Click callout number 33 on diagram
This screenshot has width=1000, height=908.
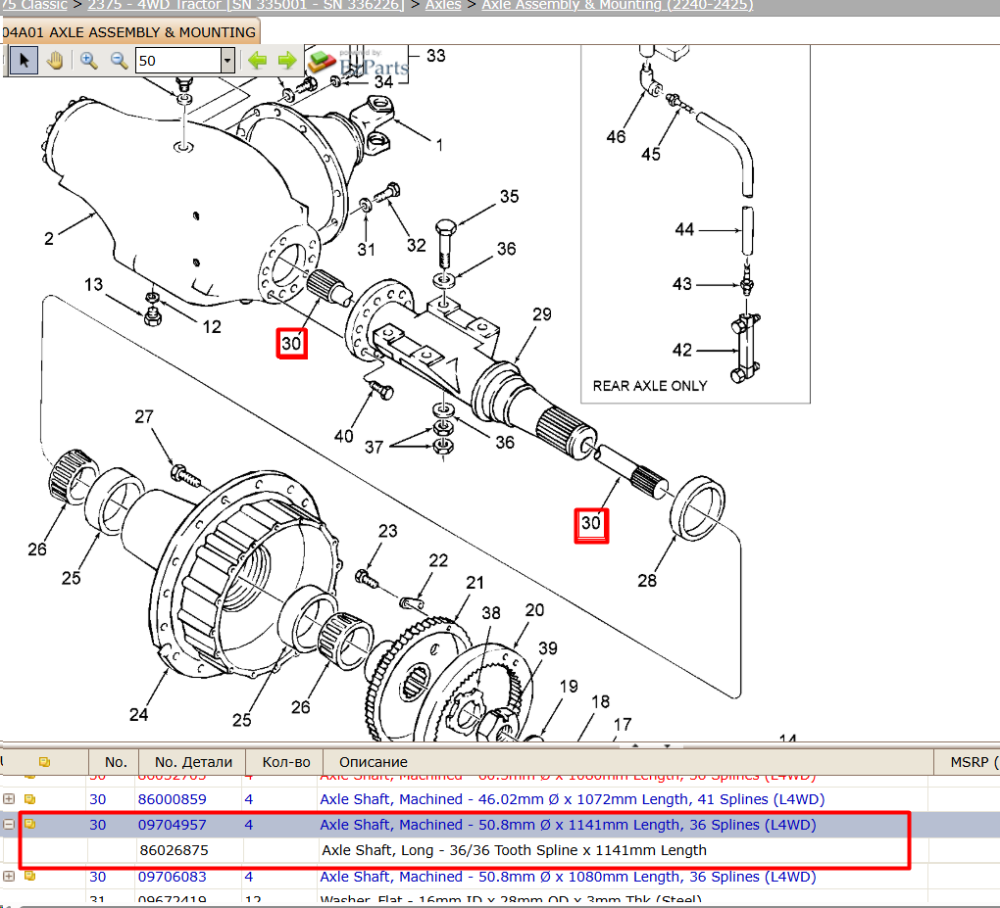click(x=436, y=55)
